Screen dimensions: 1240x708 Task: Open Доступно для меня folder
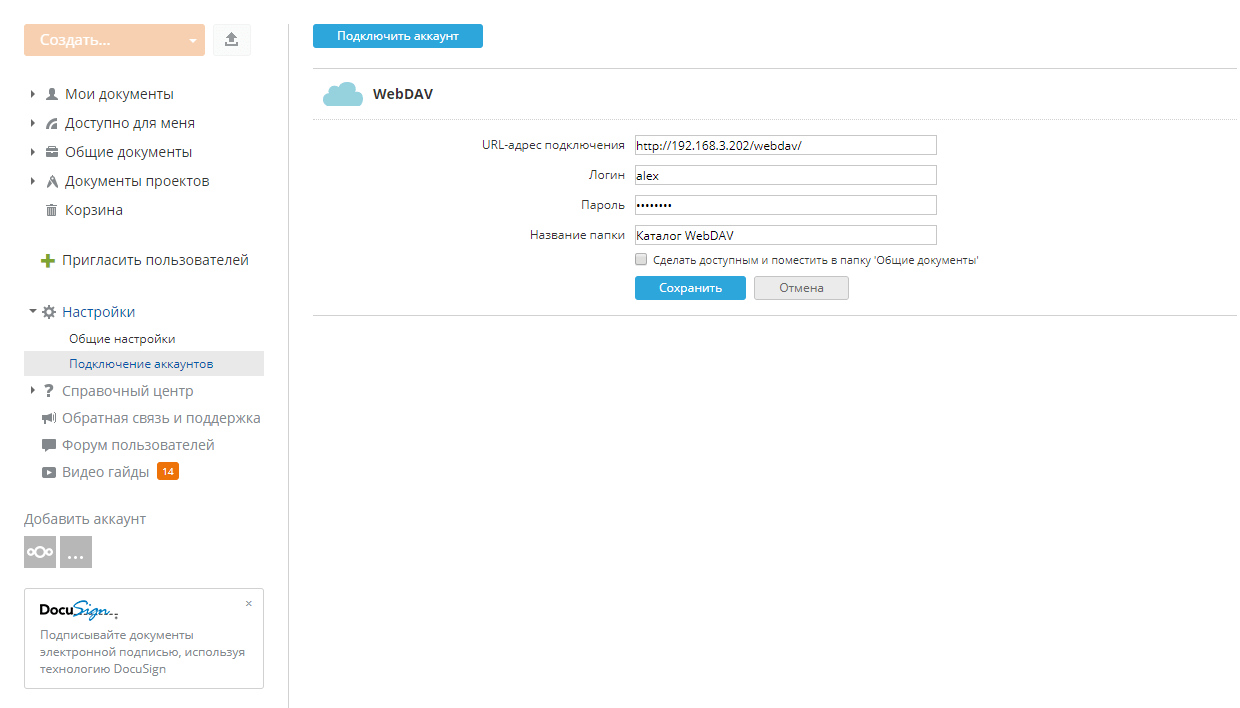130,123
